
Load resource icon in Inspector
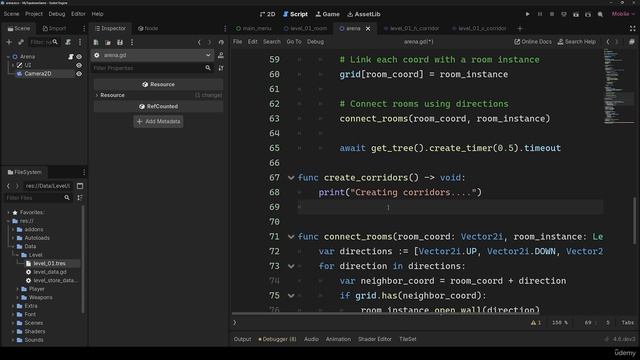pyautogui.click(x=108, y=42)
